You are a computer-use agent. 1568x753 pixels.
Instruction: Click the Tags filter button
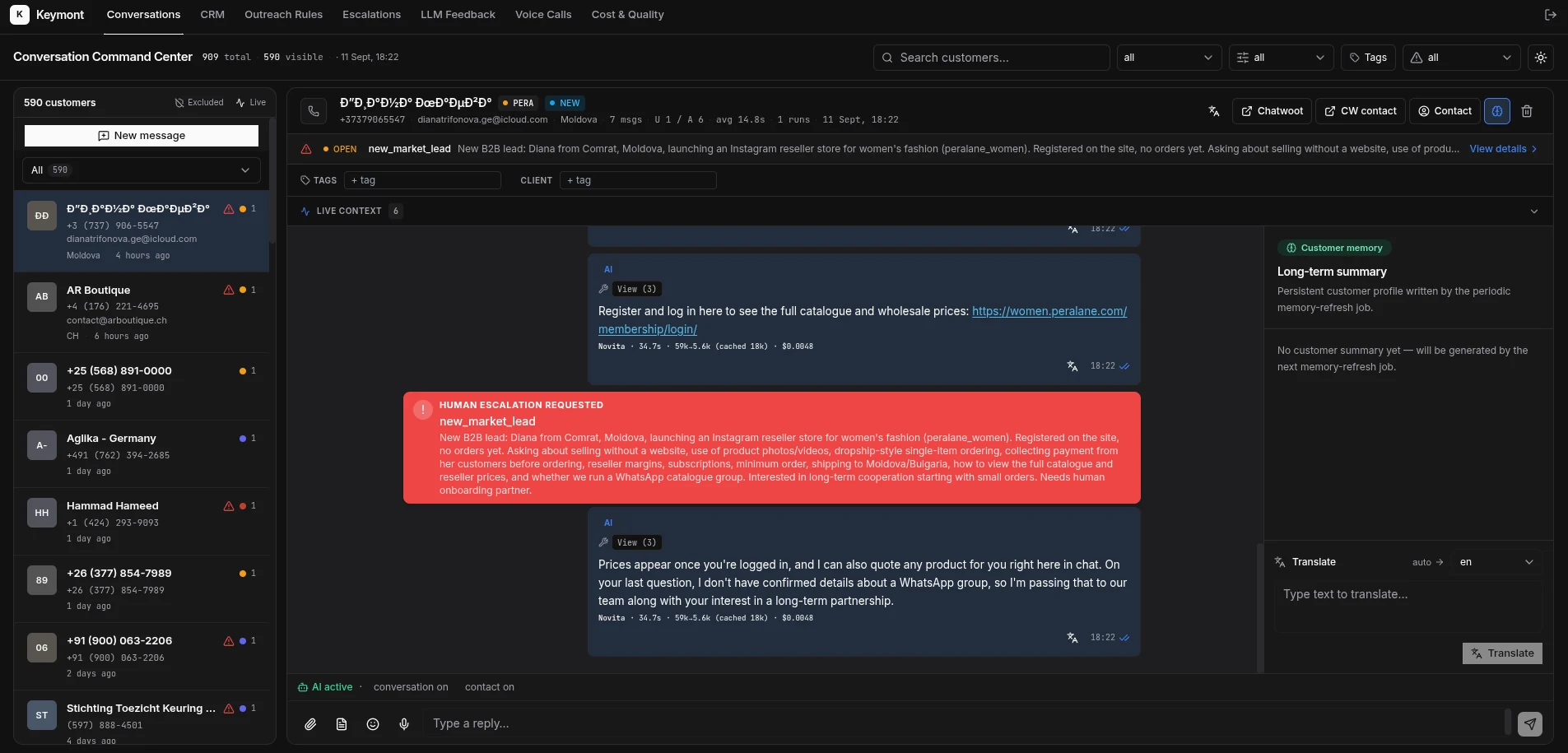1368,58
